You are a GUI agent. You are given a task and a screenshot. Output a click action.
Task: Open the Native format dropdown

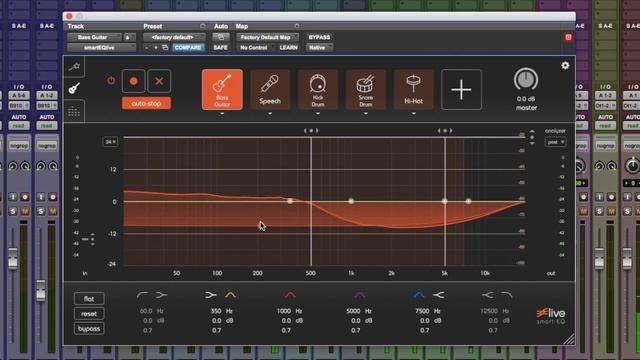[x=319, y=48]
